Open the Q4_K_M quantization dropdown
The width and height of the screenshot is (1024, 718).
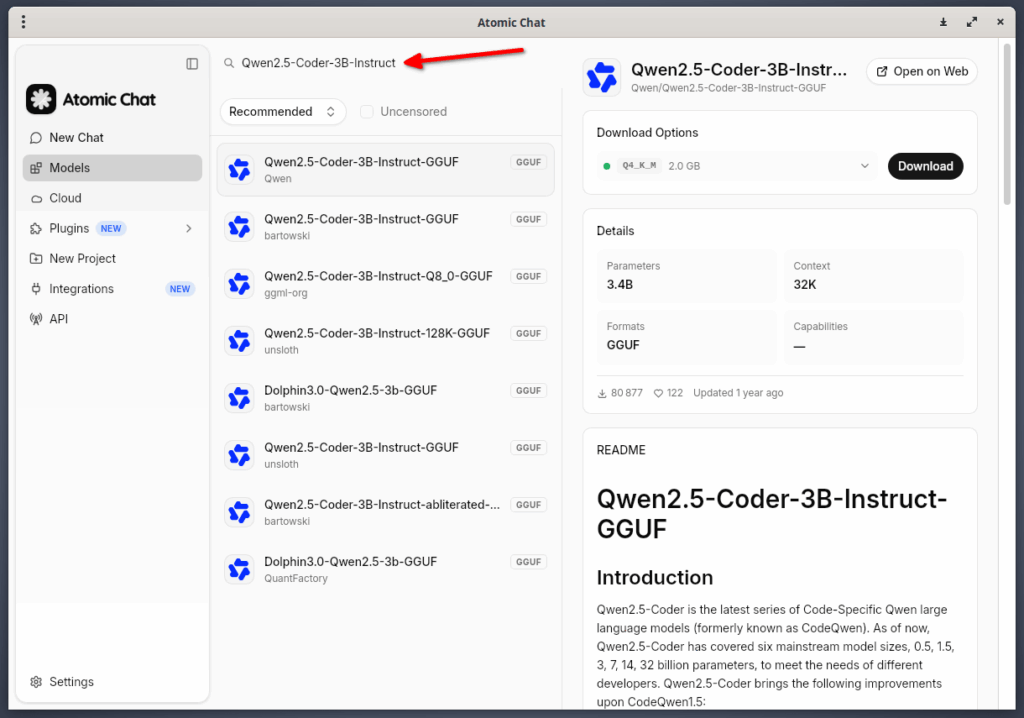pyautogui.click(x=736, y=166)
